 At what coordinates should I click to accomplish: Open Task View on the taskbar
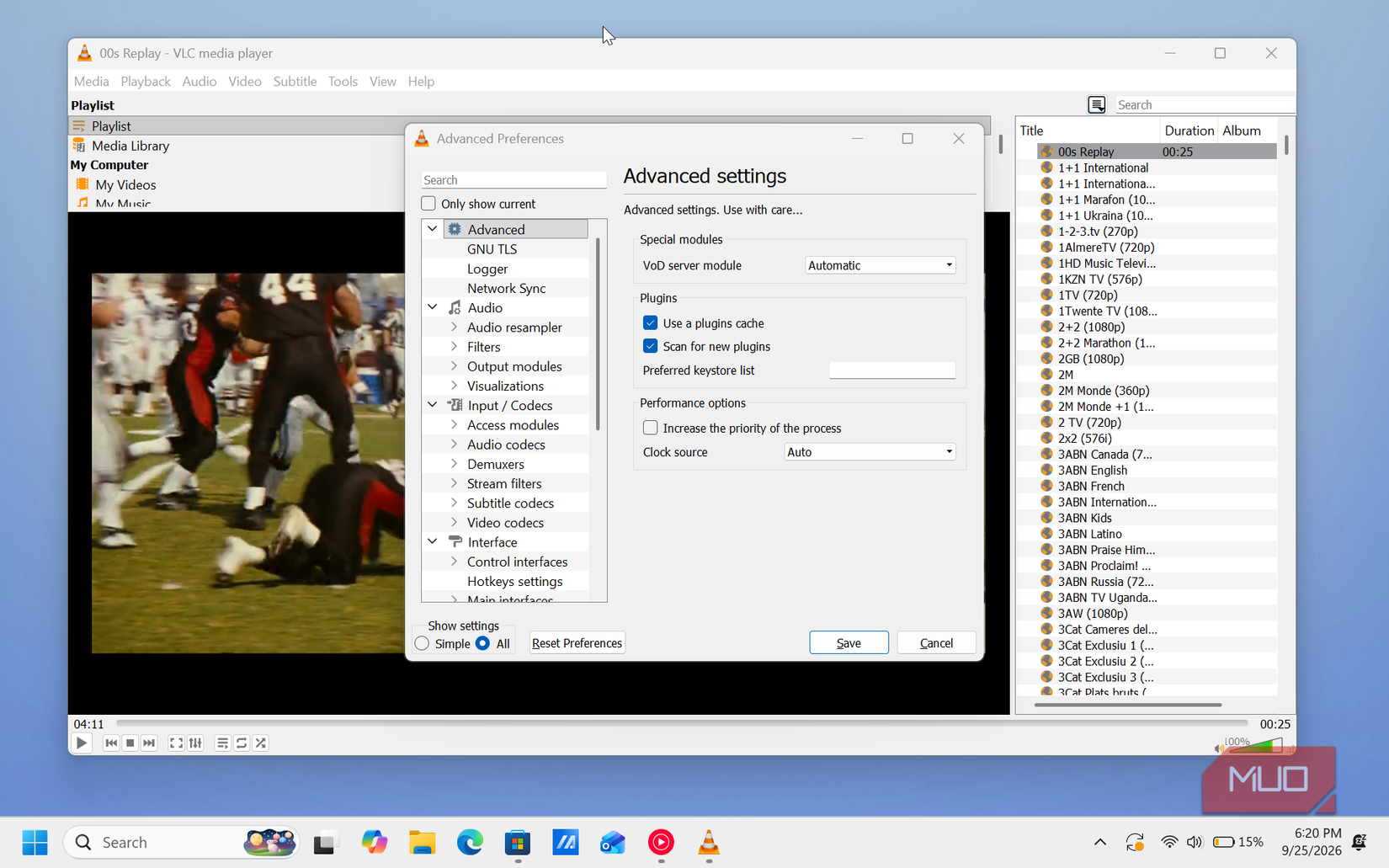click(x=324, y=842)
